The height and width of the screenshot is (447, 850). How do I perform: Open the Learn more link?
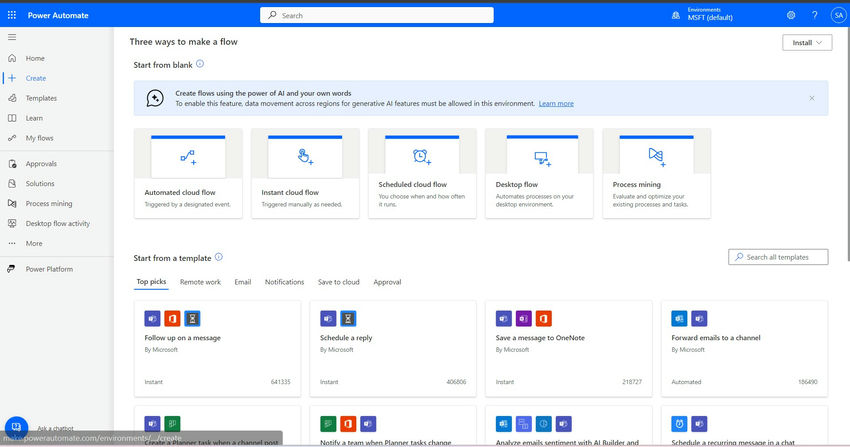point(556,103)
